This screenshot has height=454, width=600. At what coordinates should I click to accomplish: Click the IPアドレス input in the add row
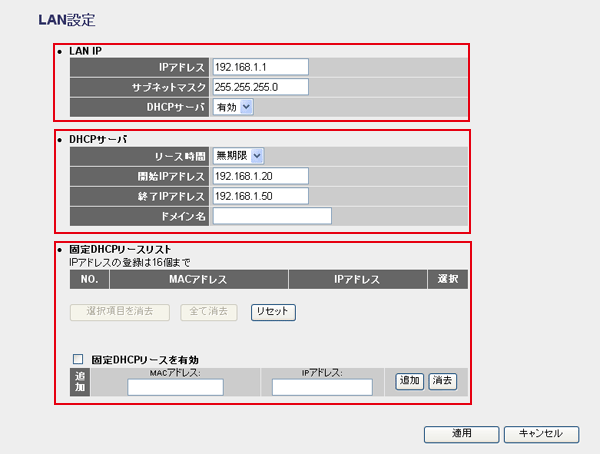click(322, 387)
